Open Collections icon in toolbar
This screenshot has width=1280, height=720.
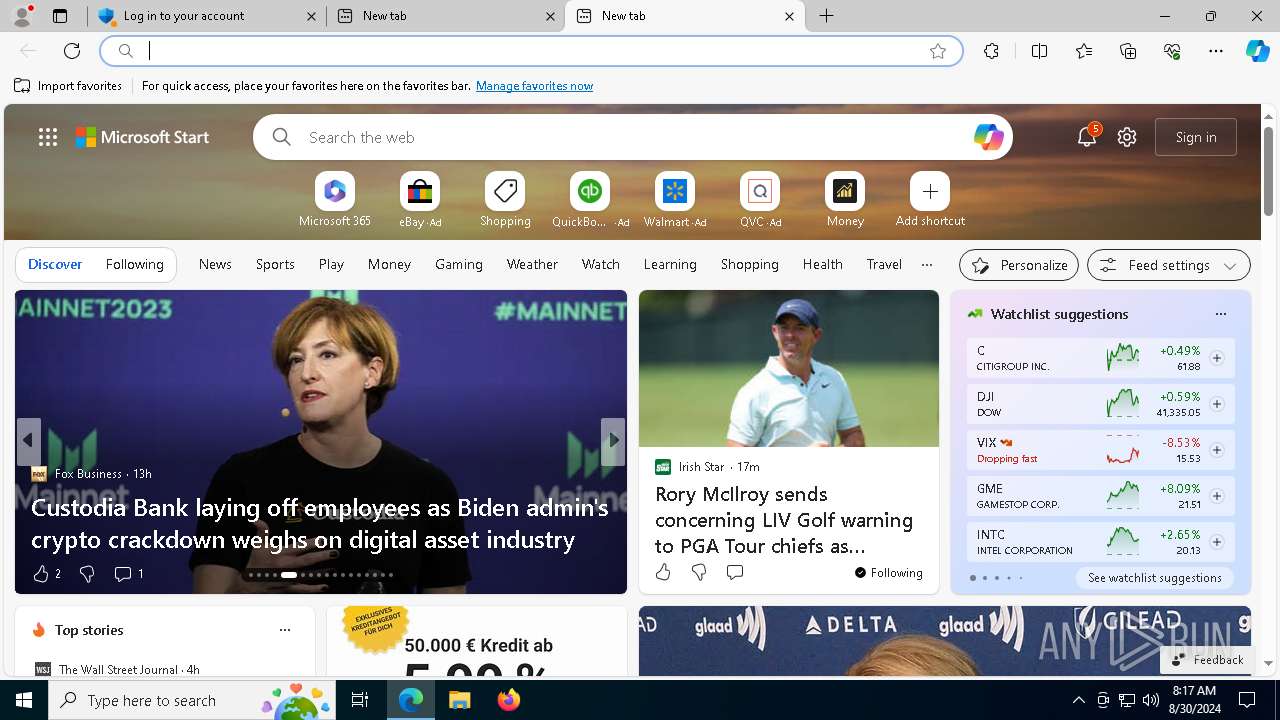[x=1128, y=51]
